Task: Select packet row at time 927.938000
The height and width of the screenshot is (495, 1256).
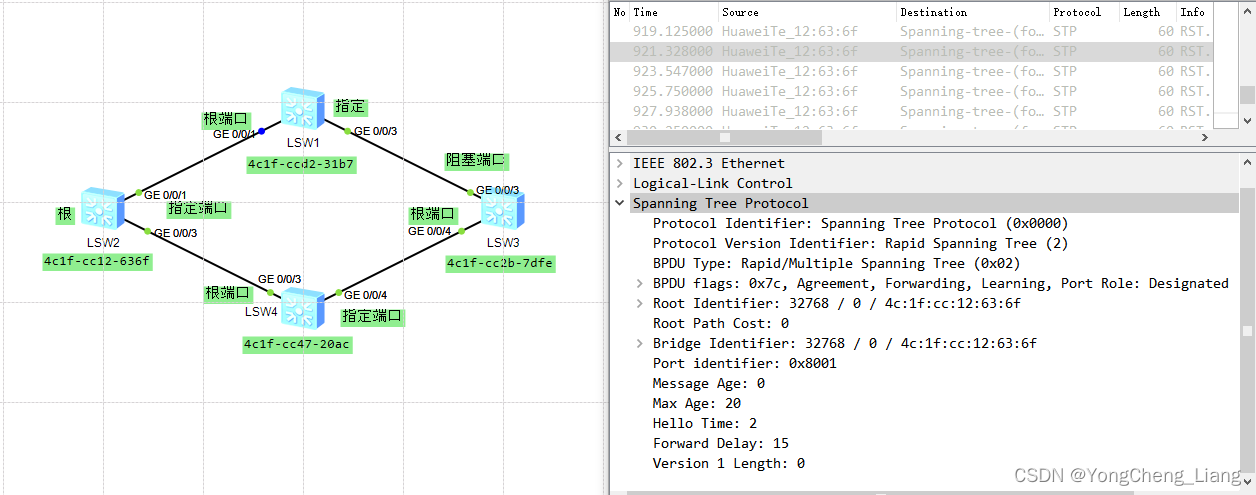Action: pos(911,111)
